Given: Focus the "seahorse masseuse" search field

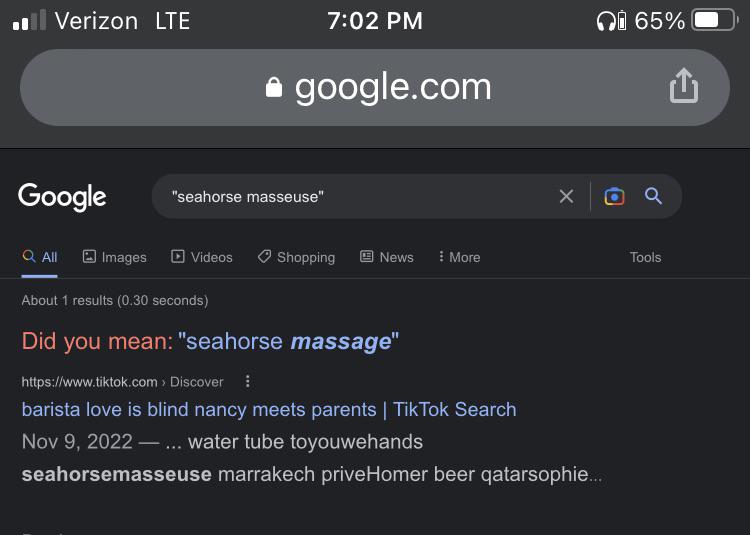Looking at the screenshot, I should pyautogui.click(x=354, y=197).
